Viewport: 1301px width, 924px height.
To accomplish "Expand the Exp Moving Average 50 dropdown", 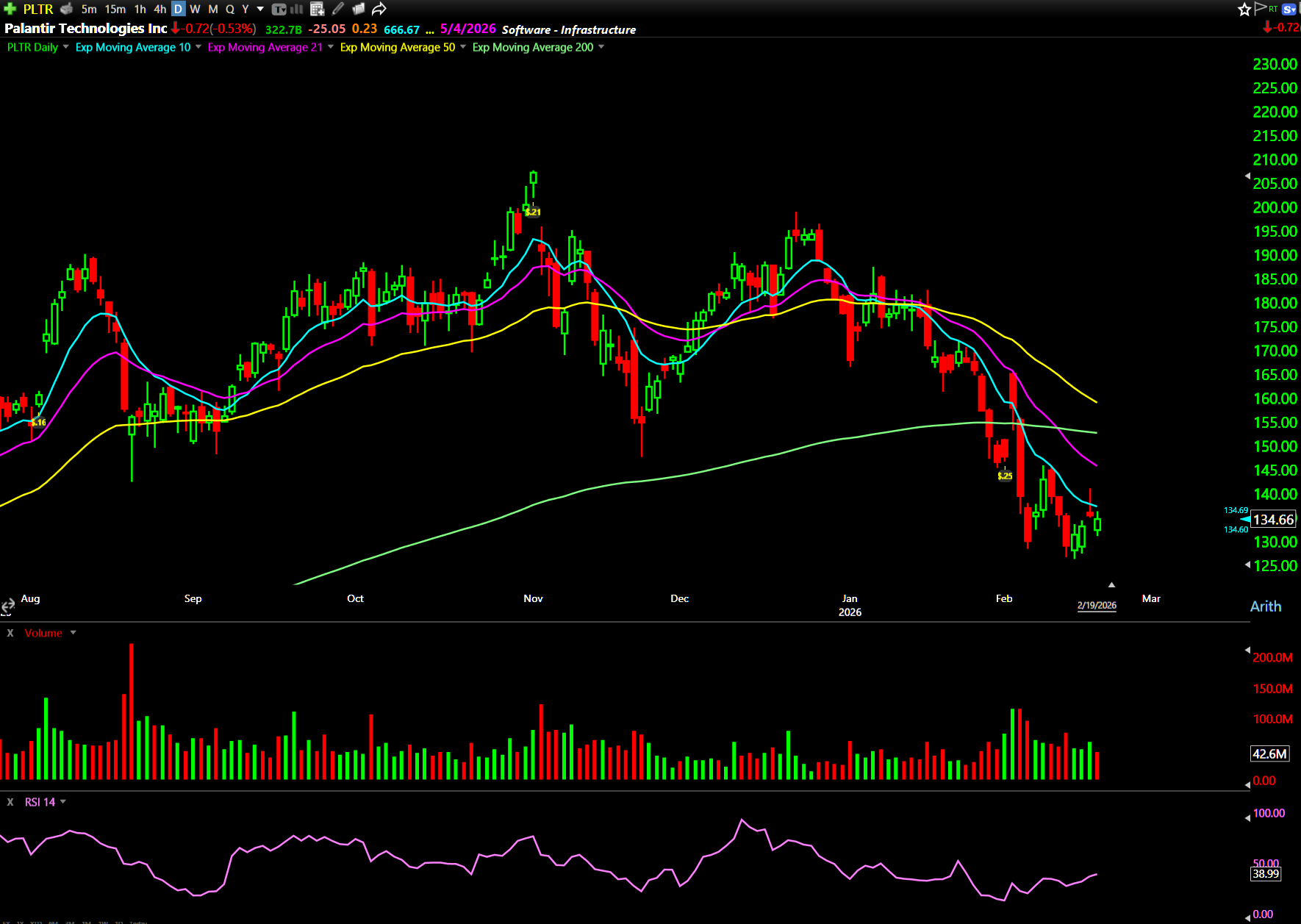I will coord(463,47).
